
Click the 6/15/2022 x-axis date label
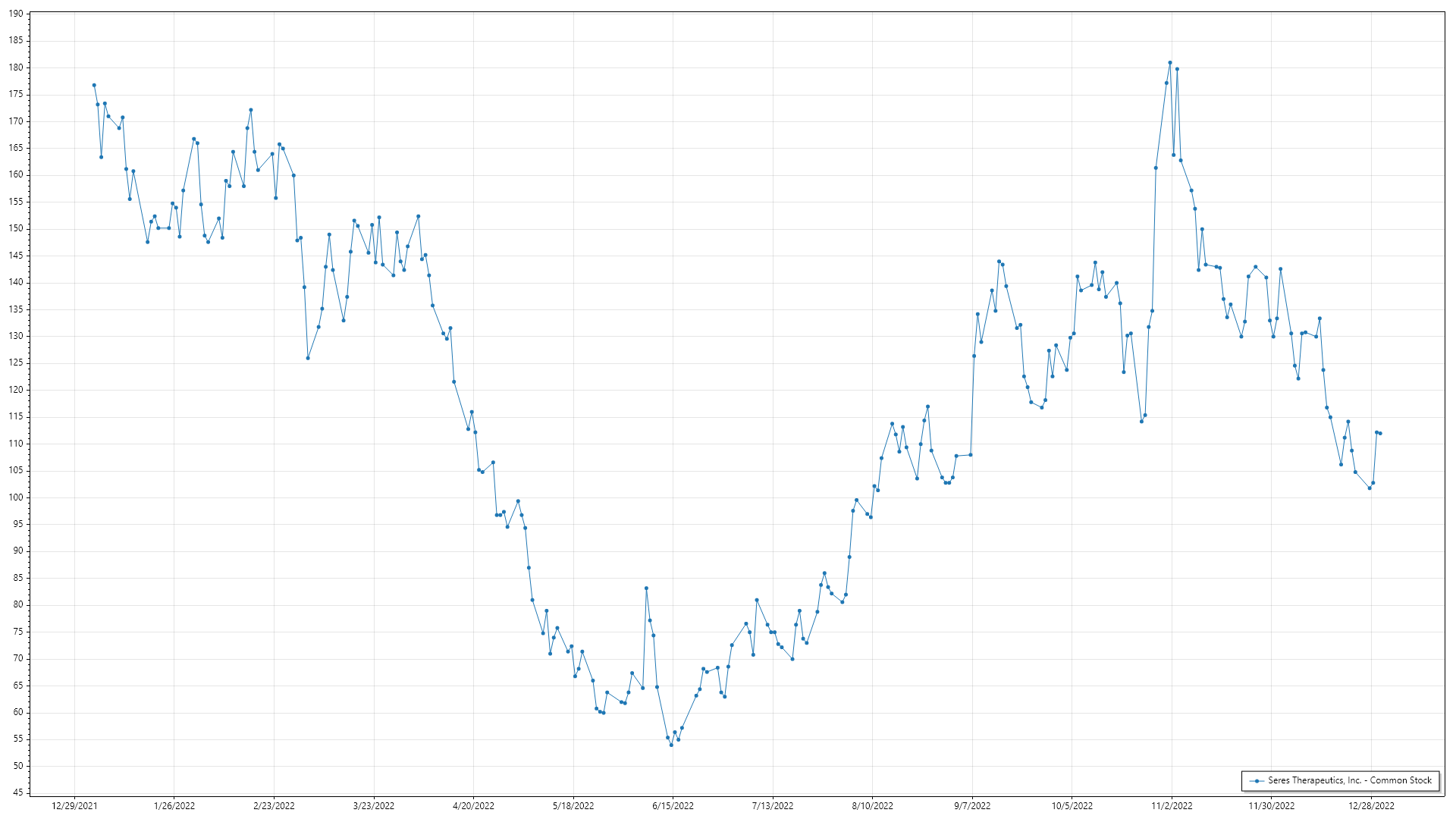[x=673, y=805]
